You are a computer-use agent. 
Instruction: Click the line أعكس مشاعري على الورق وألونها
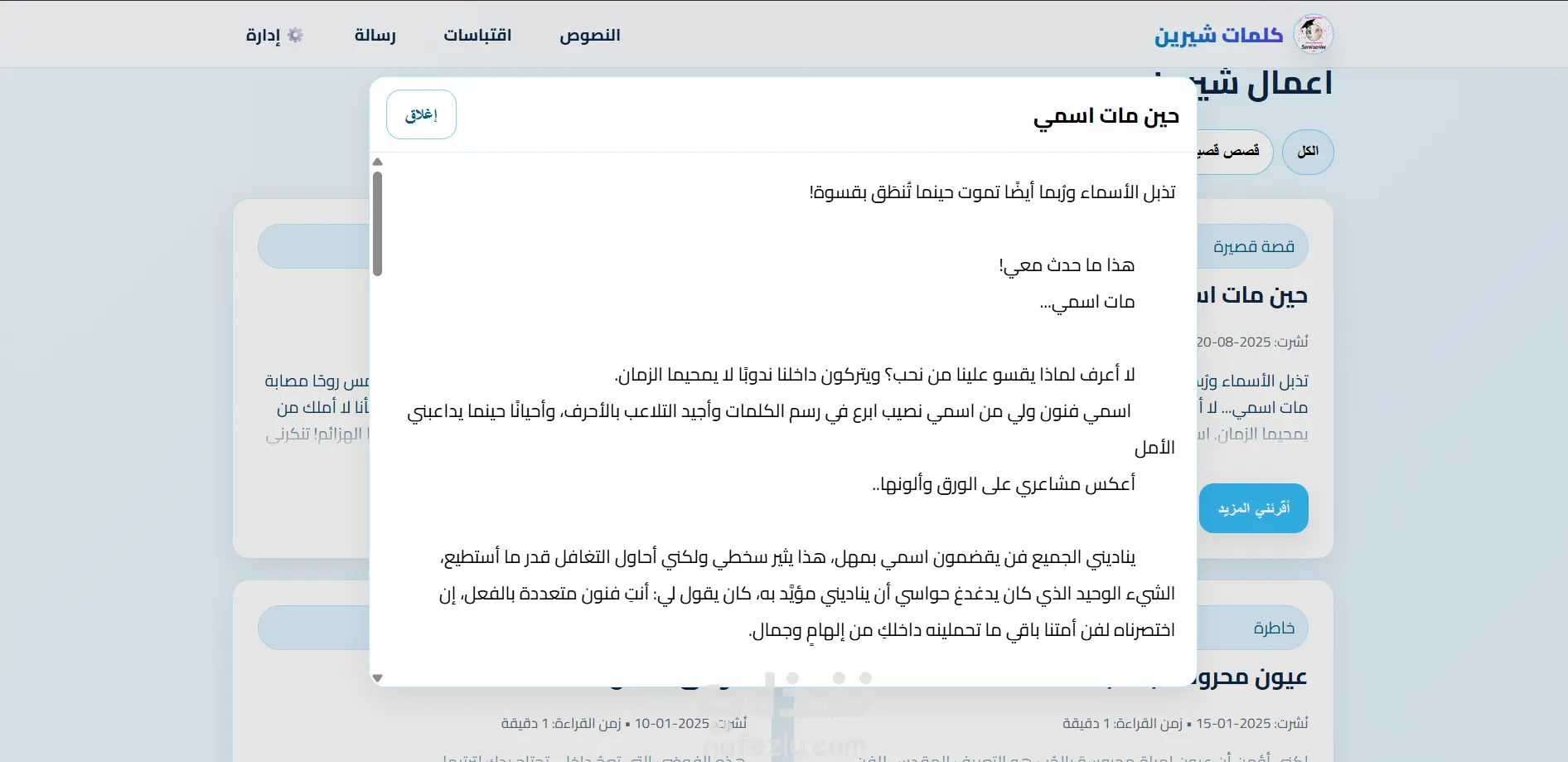pos(1004,484)
